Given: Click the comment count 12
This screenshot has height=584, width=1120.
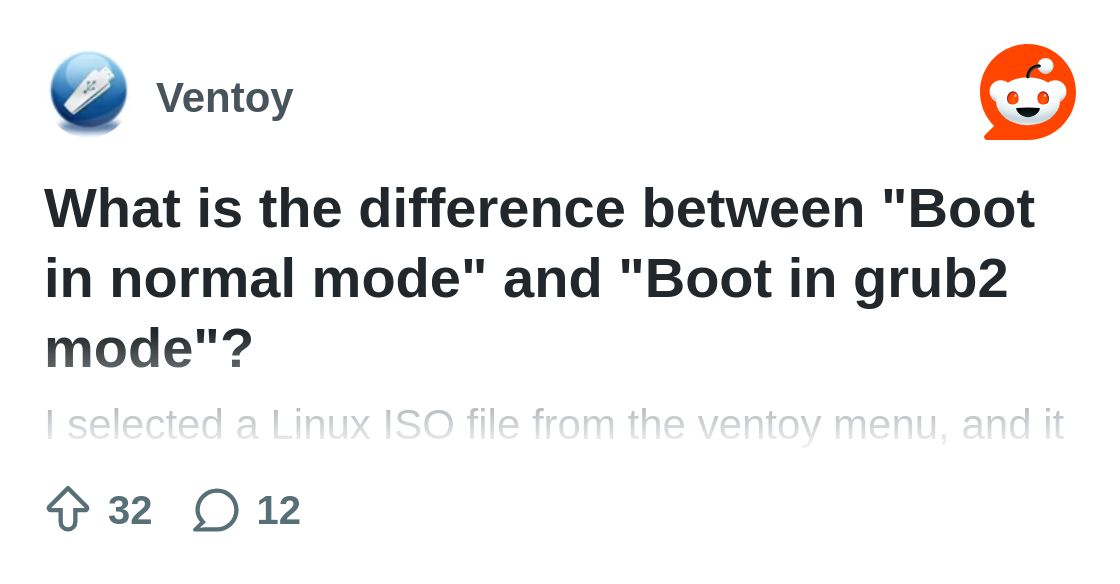Looking at the screenshot, I should pyautogui.click(x=279, y=511).
